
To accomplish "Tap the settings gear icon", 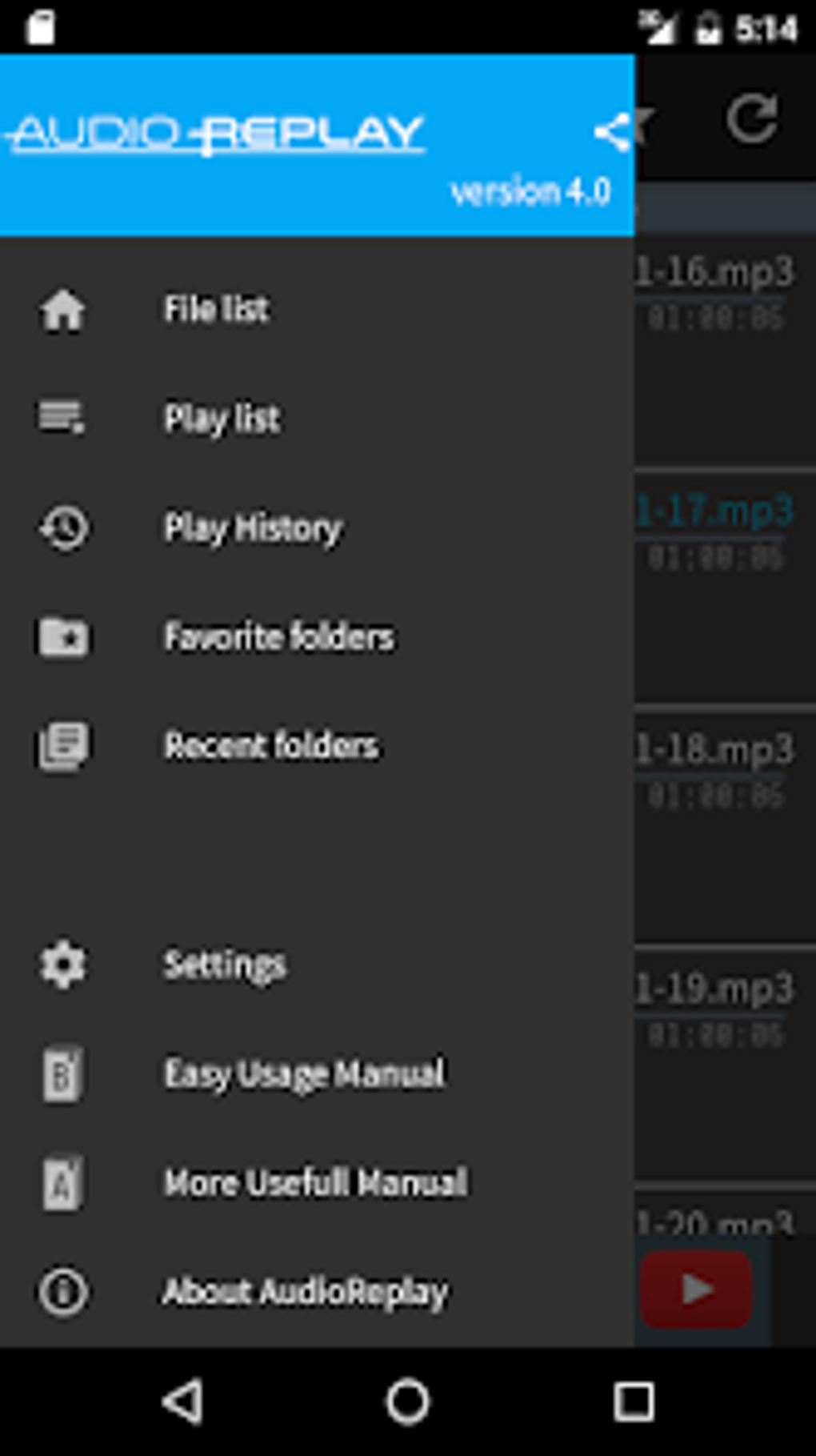I will 62,965.
